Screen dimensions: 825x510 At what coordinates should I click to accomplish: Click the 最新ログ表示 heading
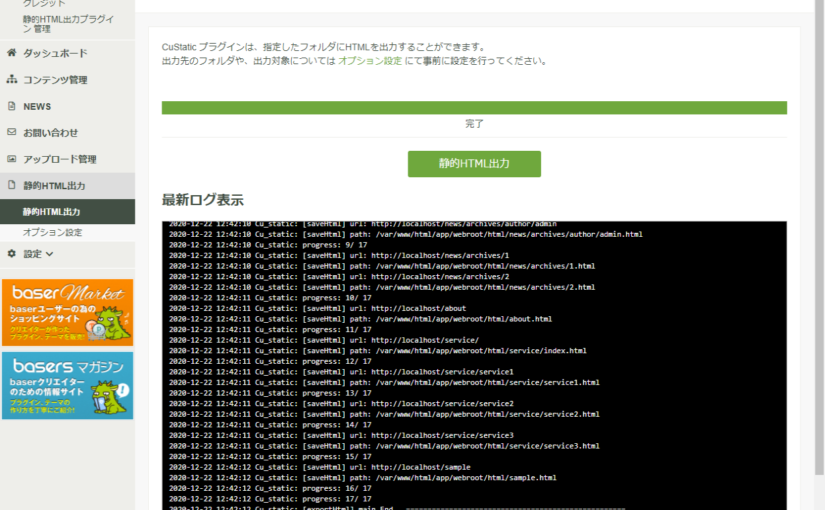(203, 200)
